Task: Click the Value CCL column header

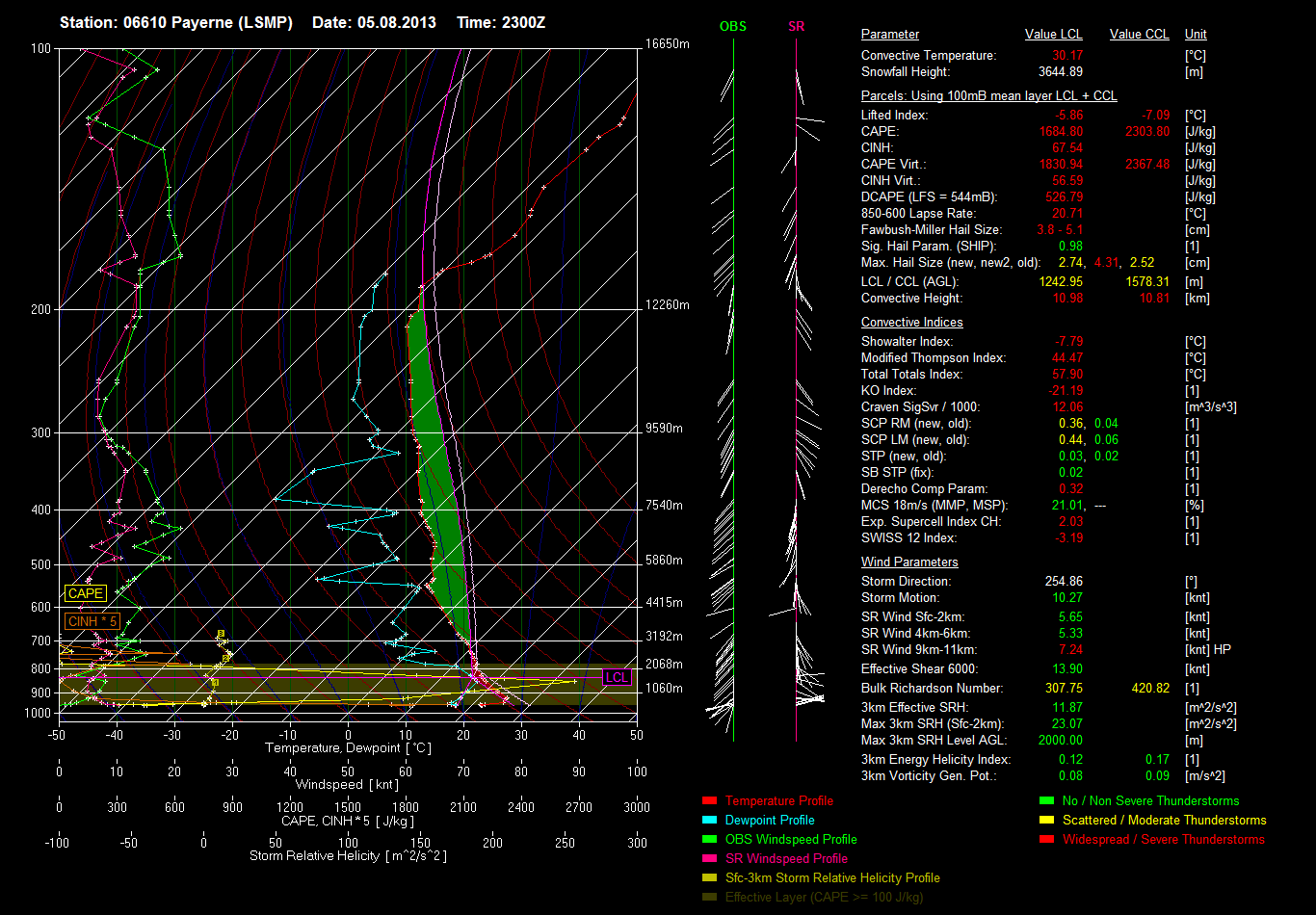Action: pyautogui.click(x=1139, y=35)
